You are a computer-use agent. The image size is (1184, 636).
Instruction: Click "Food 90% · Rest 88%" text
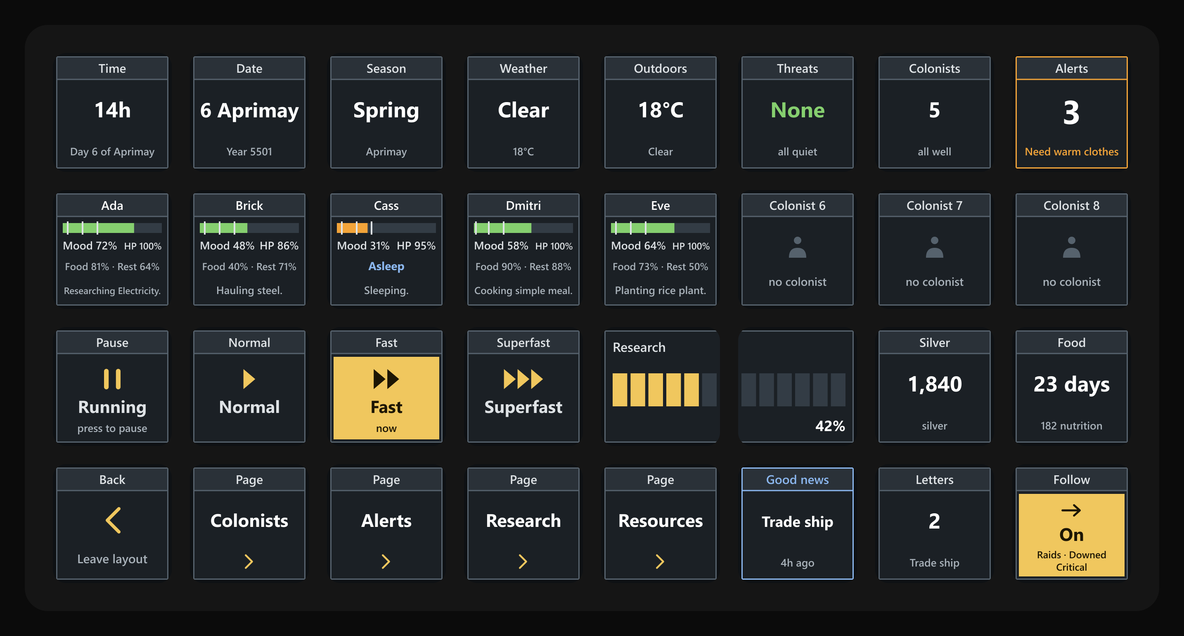click(523, 267)
